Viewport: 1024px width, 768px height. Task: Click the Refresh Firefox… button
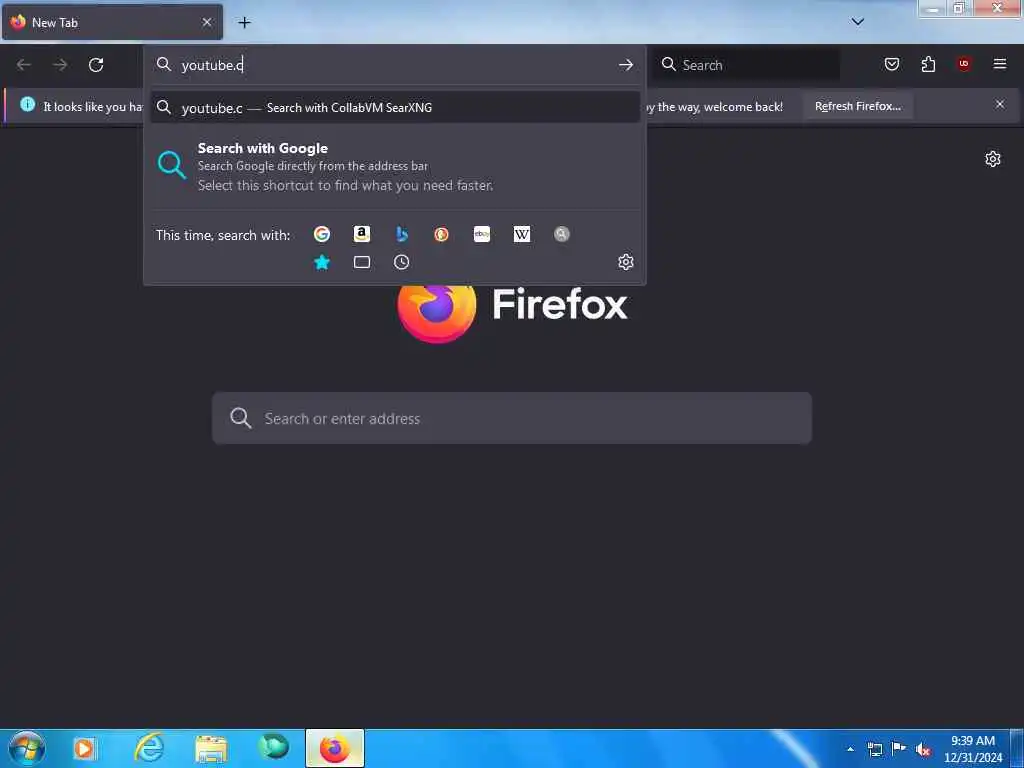coord(857,106)
